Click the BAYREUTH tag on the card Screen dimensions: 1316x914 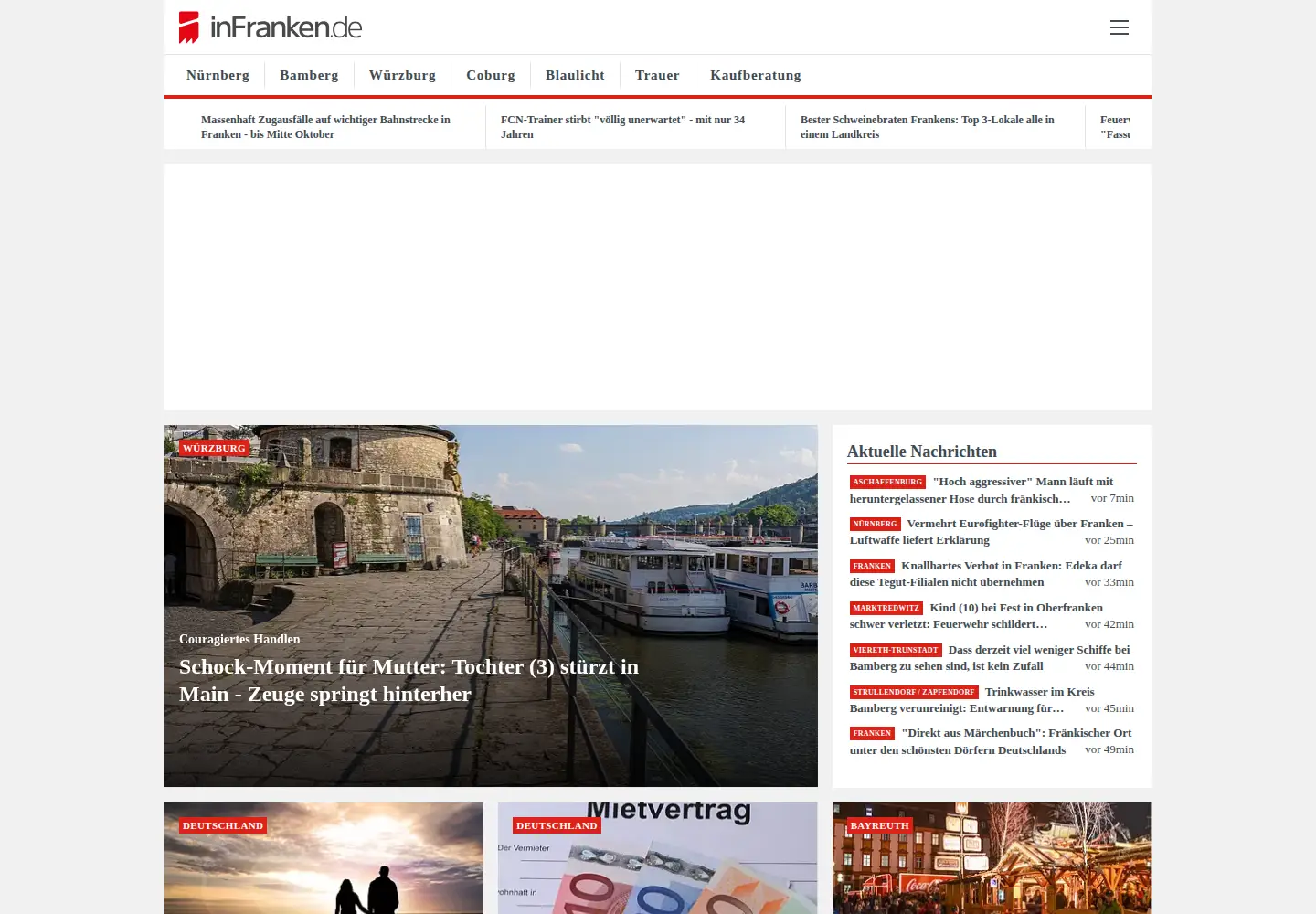click(x=880, y=825)
